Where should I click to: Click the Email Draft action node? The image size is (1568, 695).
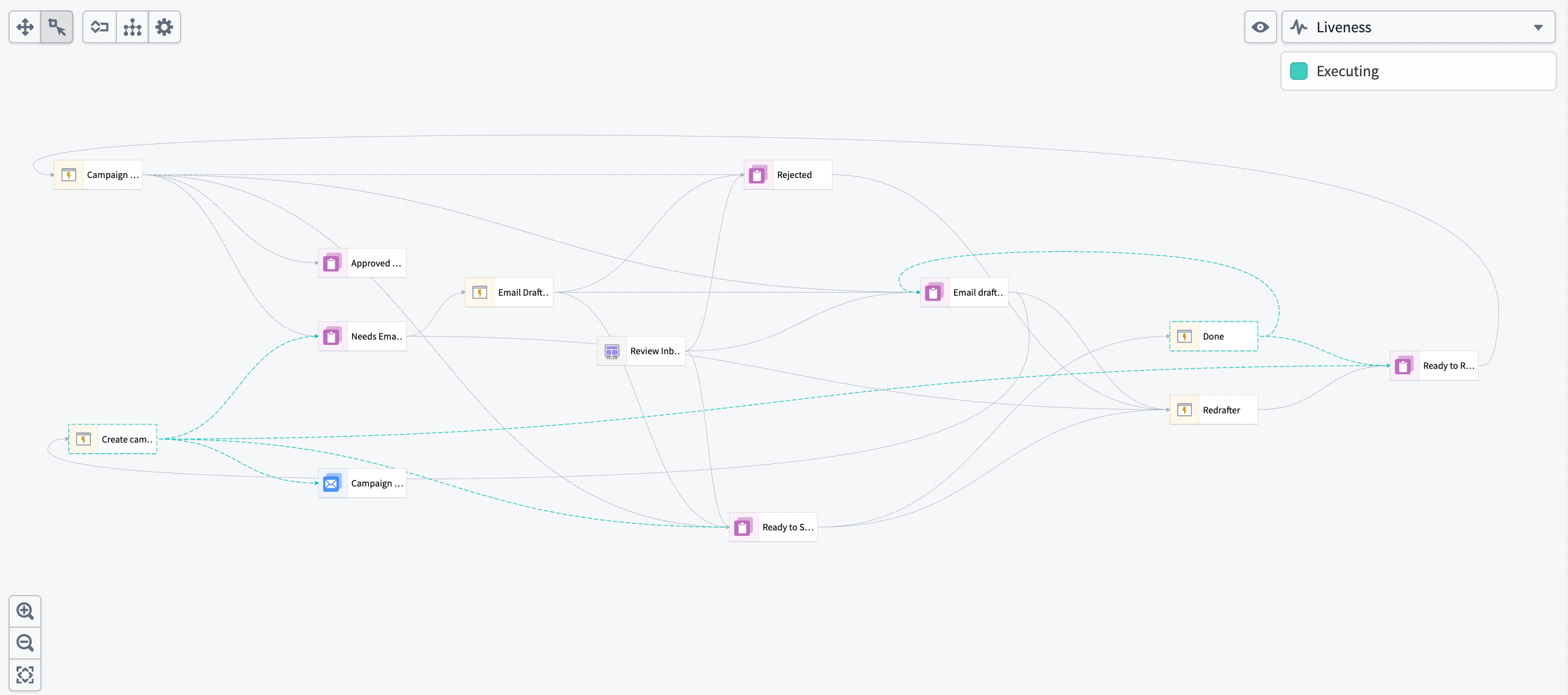pyautogui.click(x=509, y=293)
